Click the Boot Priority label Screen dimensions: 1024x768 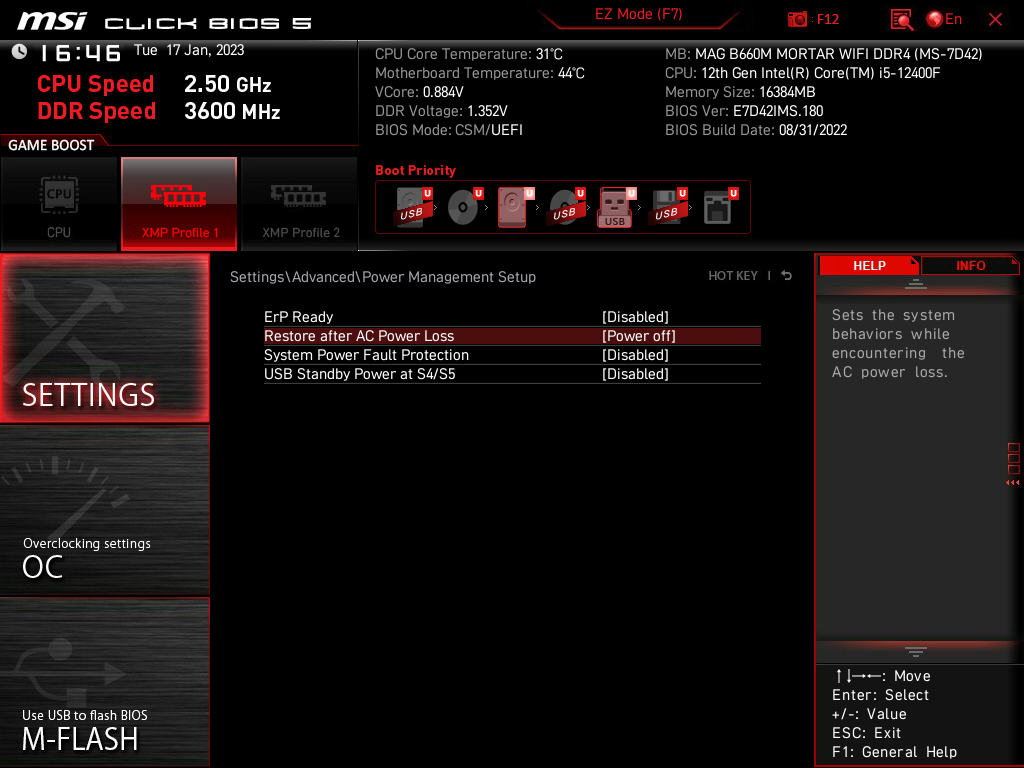pos(415,170)
